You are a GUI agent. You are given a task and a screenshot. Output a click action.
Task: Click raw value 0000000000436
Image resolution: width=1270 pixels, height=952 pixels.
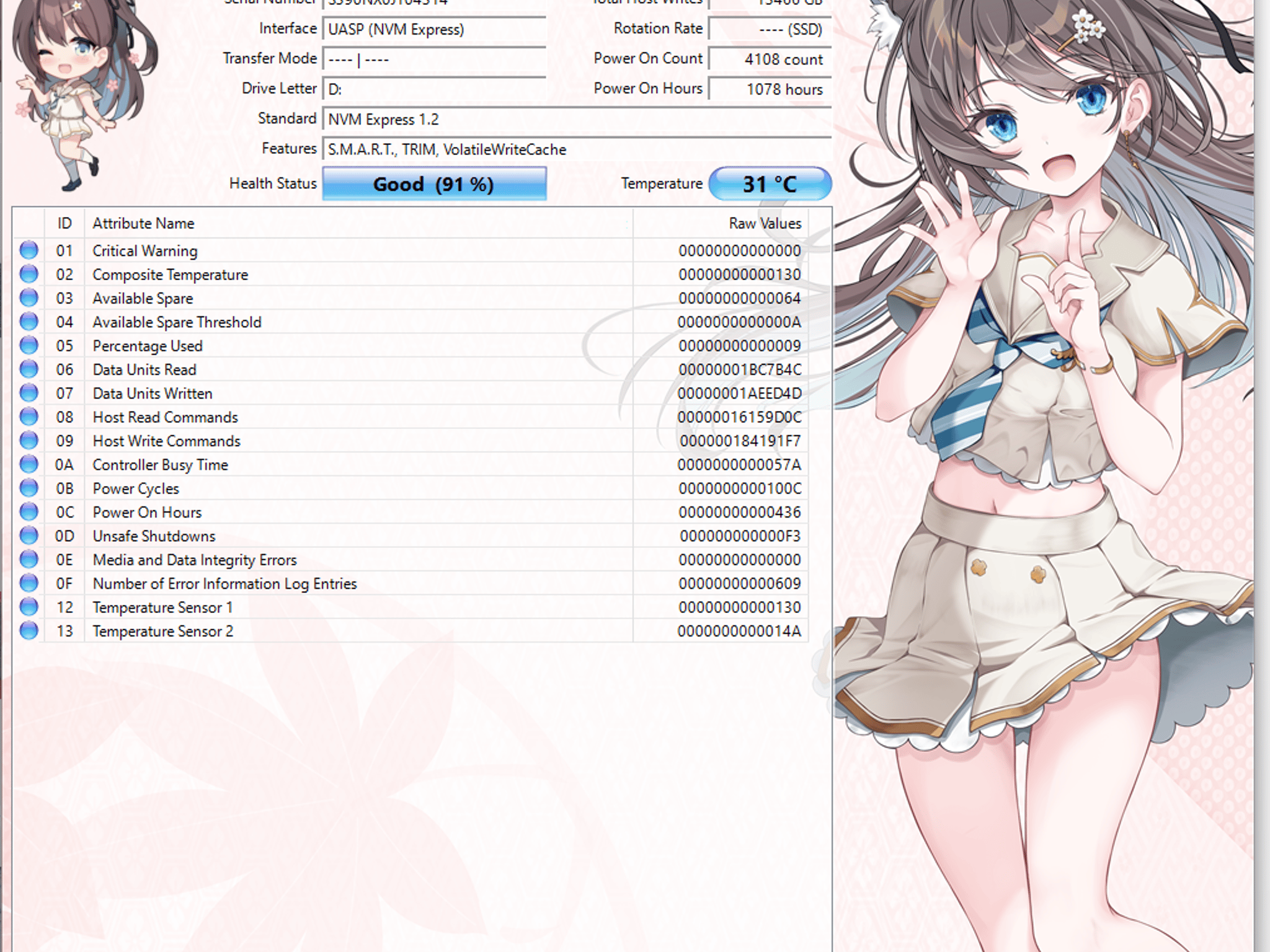coord(739,512)
